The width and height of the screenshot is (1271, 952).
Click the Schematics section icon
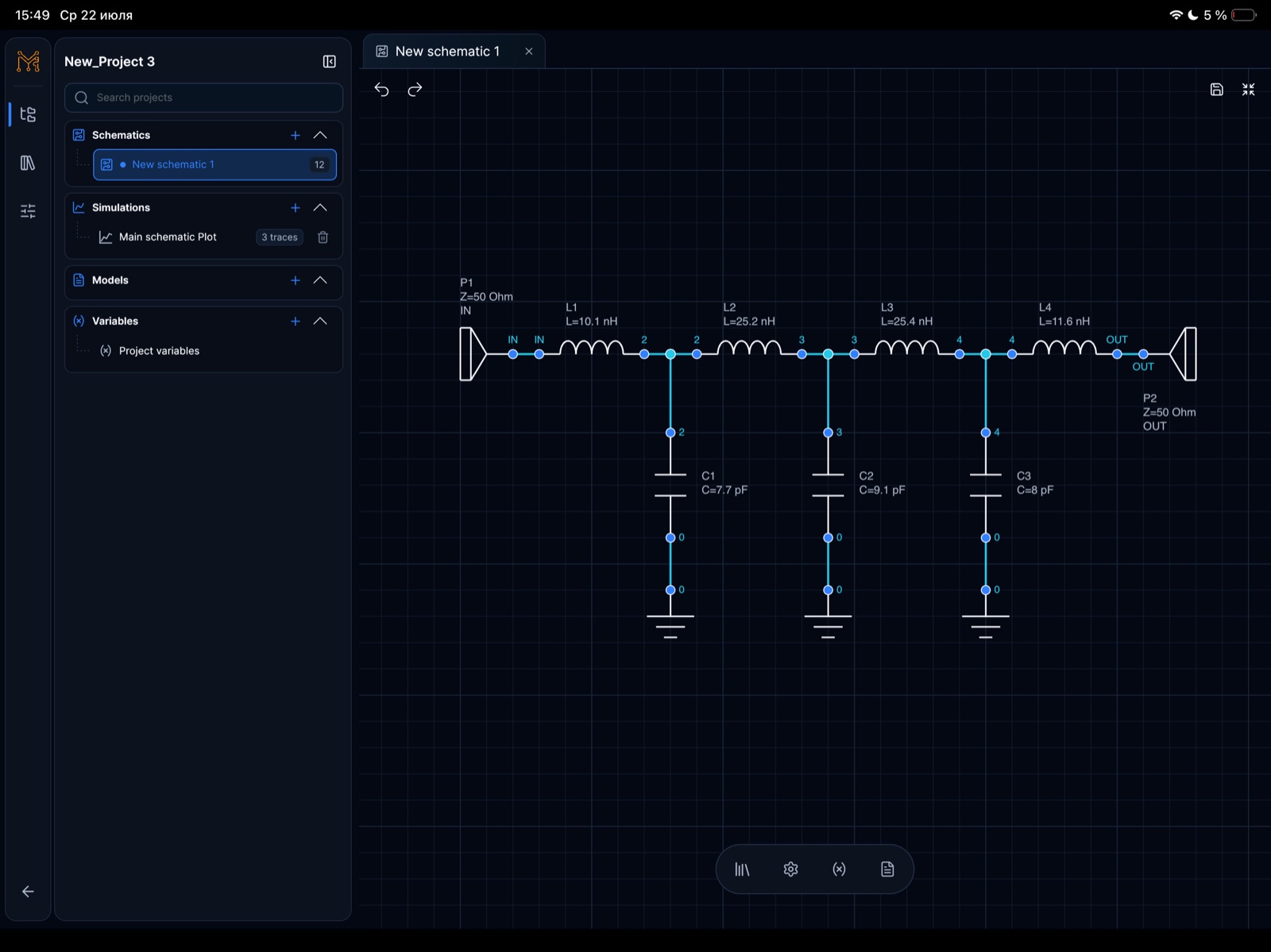tap(79, 135)
